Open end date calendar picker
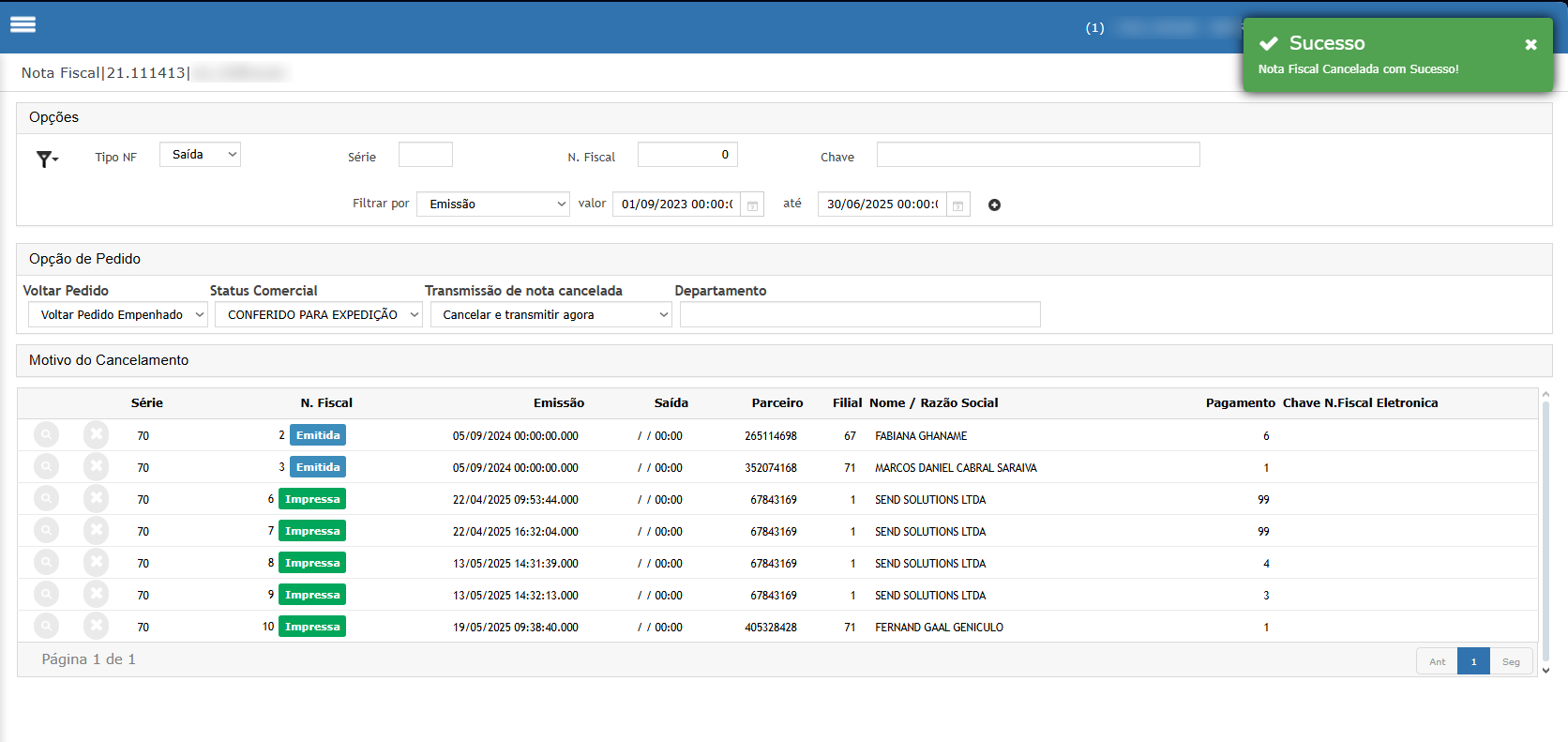This screenshot has width=1568, height=742. (957, 204)
